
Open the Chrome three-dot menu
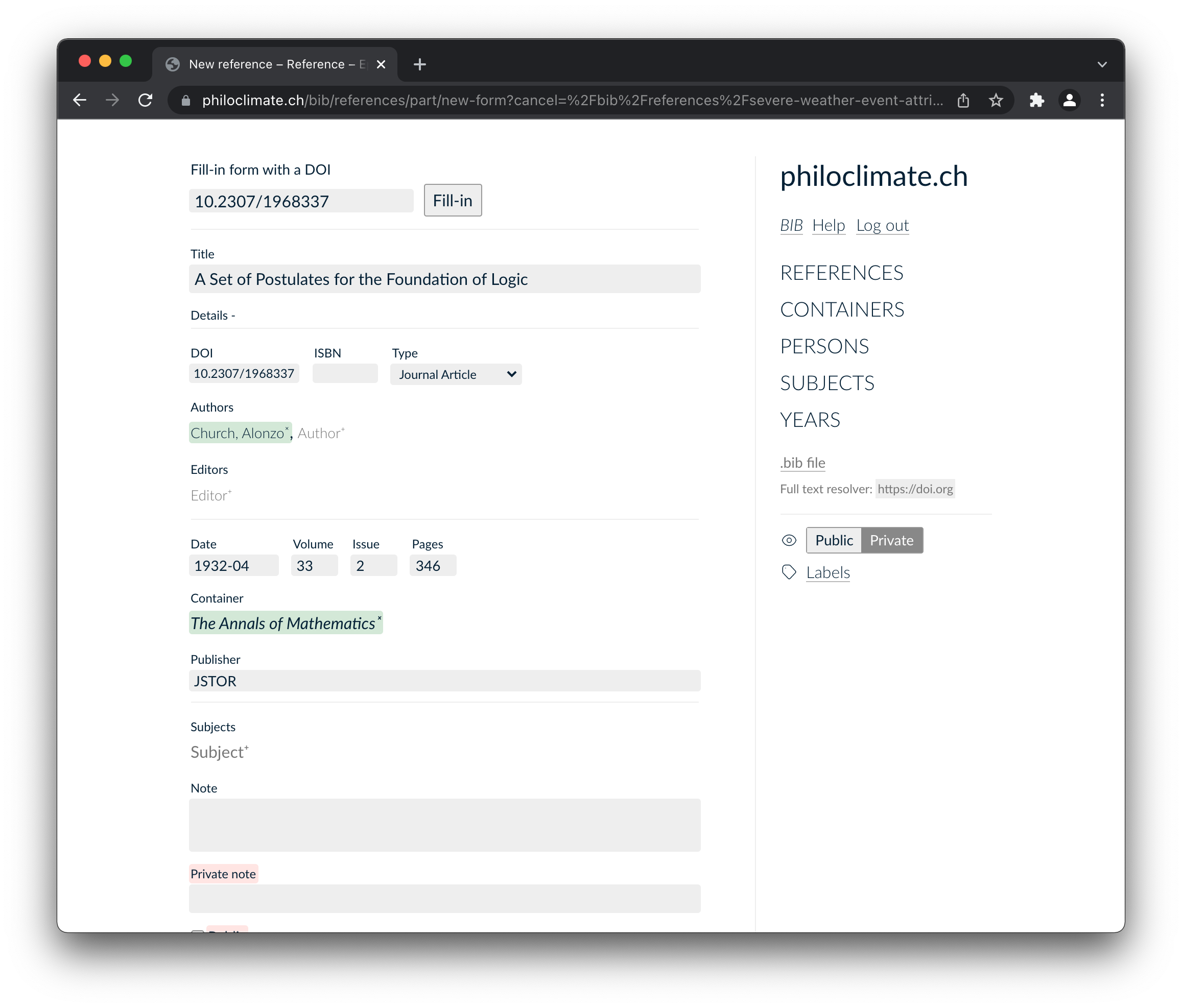1102,101
